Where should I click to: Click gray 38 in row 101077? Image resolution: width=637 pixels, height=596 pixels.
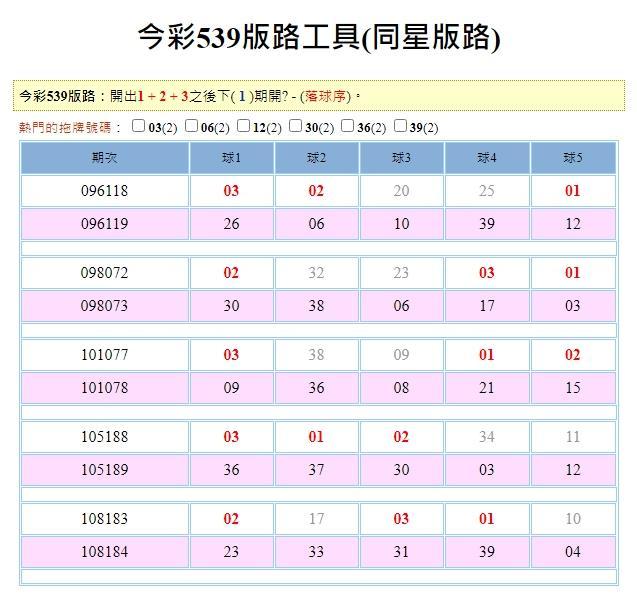(x=316, y=355)
